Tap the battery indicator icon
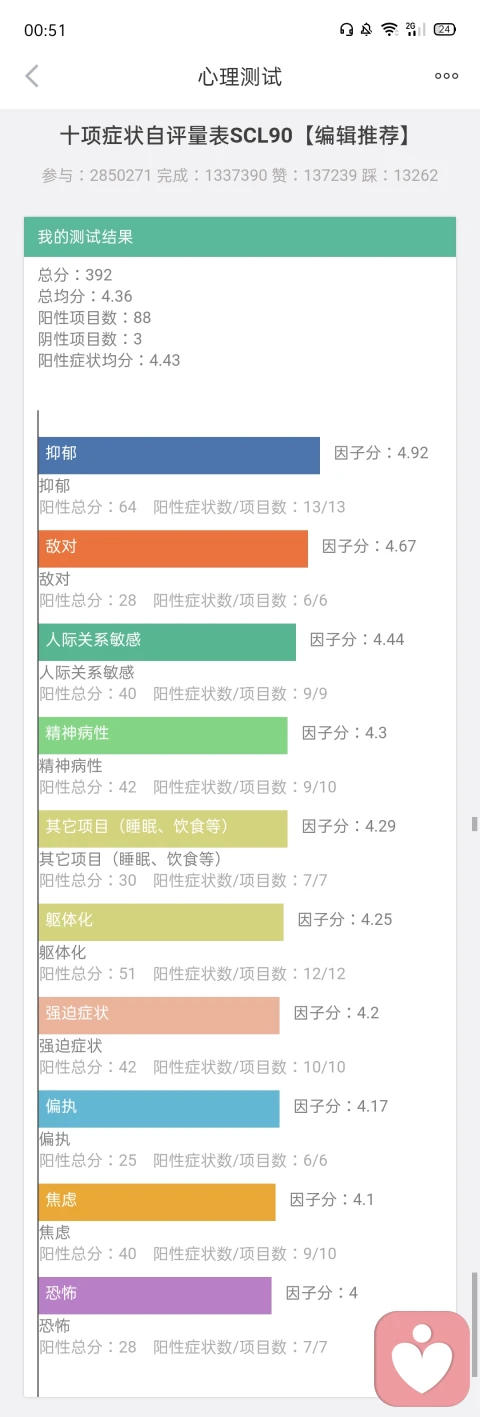This screenshot has height=1417, width=480. point(444,29)
